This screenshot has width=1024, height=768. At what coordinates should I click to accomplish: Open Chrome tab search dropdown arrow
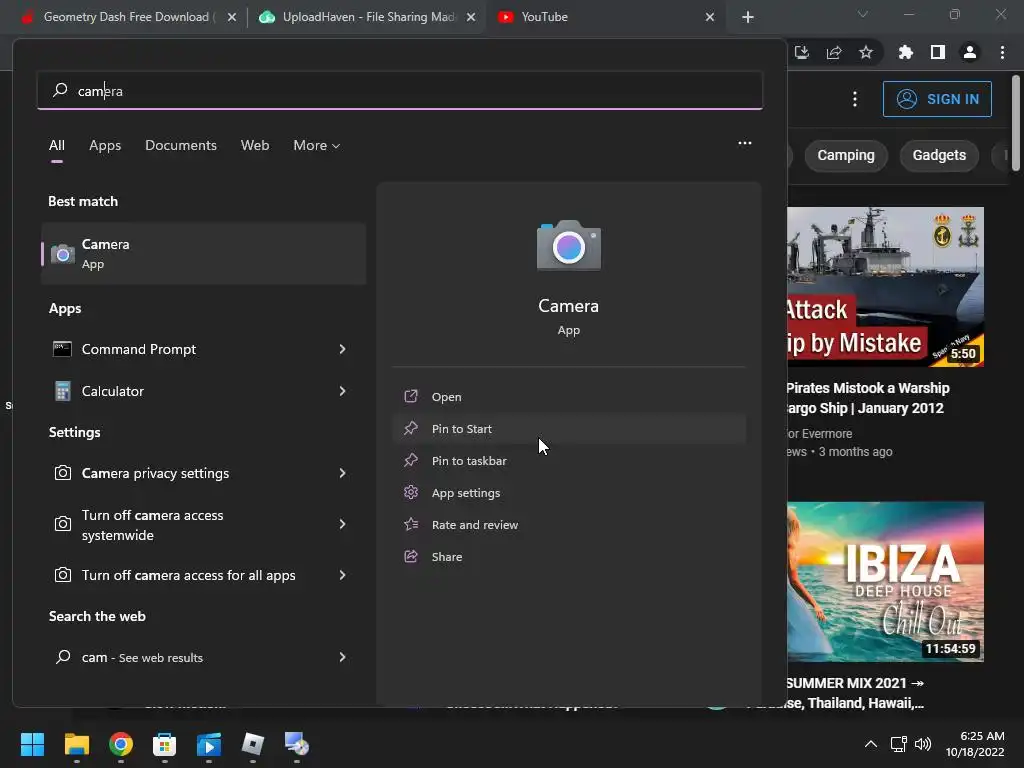[x=863, y=14]
